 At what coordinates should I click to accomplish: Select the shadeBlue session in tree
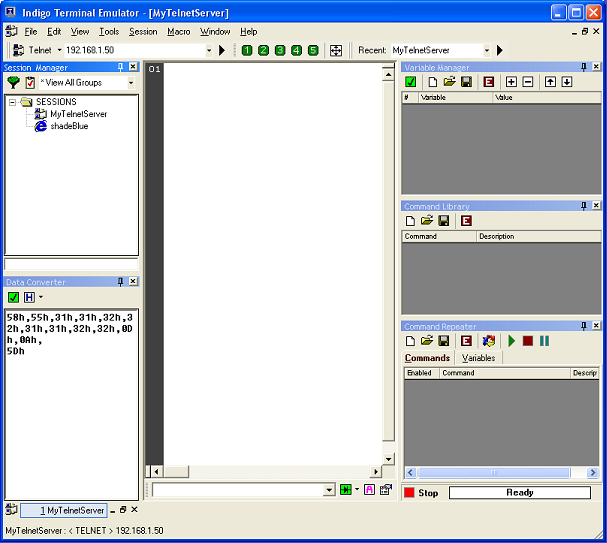(x=69, y=126)
